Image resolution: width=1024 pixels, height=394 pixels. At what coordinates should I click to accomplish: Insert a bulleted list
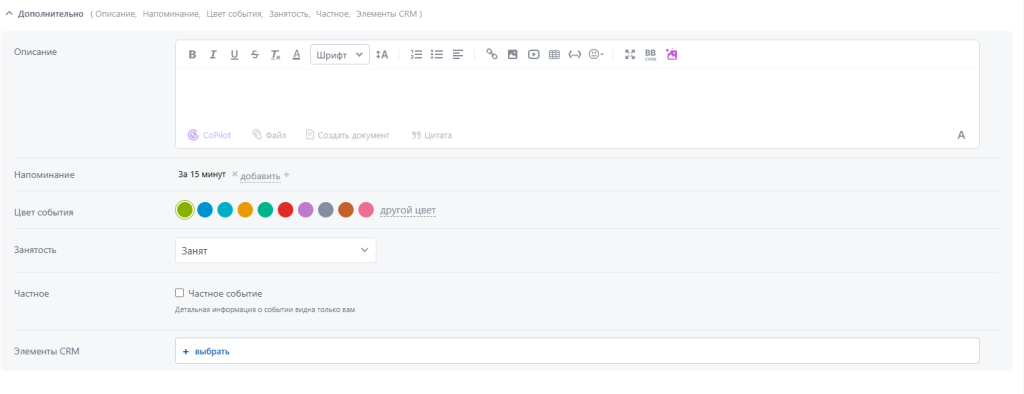point(437,55)
